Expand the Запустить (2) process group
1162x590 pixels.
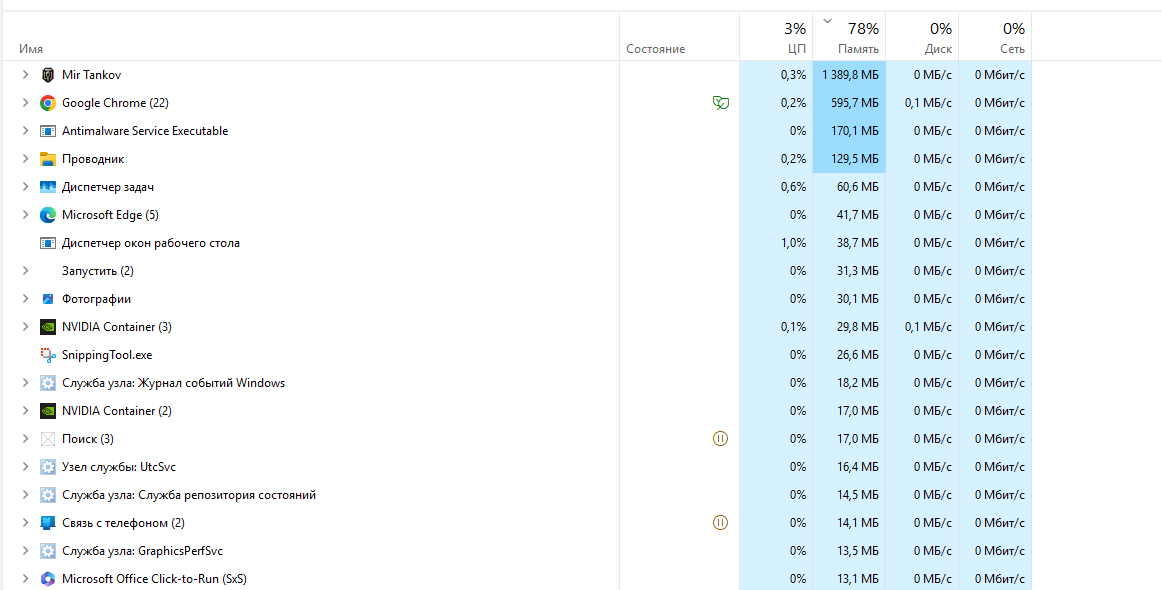pyautogui.click(x=26, y=271)
